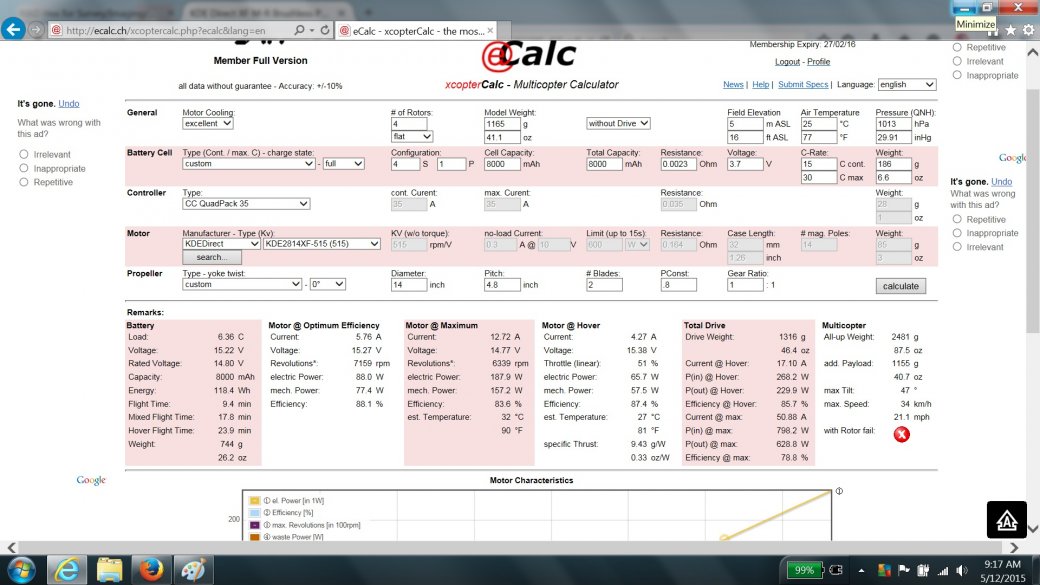Open the motor manufacturer KDEDirect dropdown
This screenshot has height=585, width=1040.
[221, 244]
